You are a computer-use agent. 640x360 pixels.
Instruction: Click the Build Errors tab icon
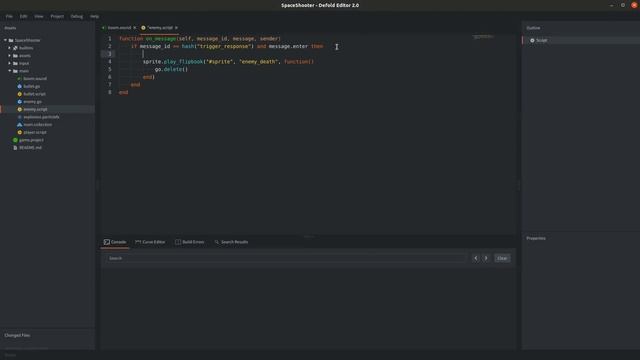[x=178, y=242]
